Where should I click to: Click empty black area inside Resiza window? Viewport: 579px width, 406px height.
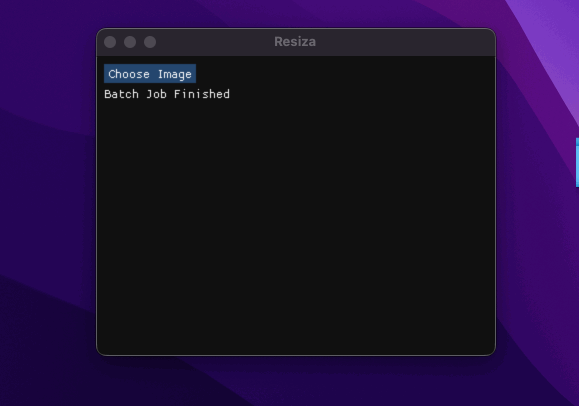click(295, 222)
